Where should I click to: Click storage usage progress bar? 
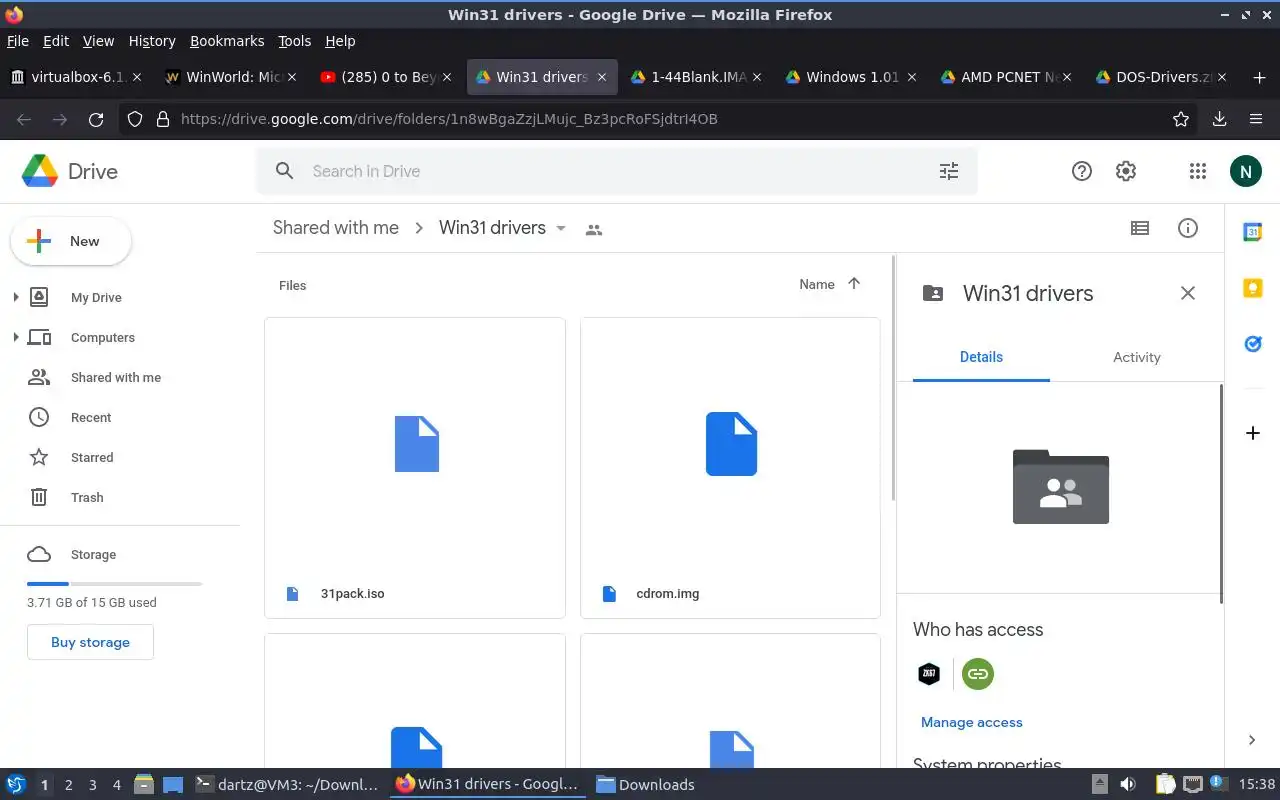115,583
